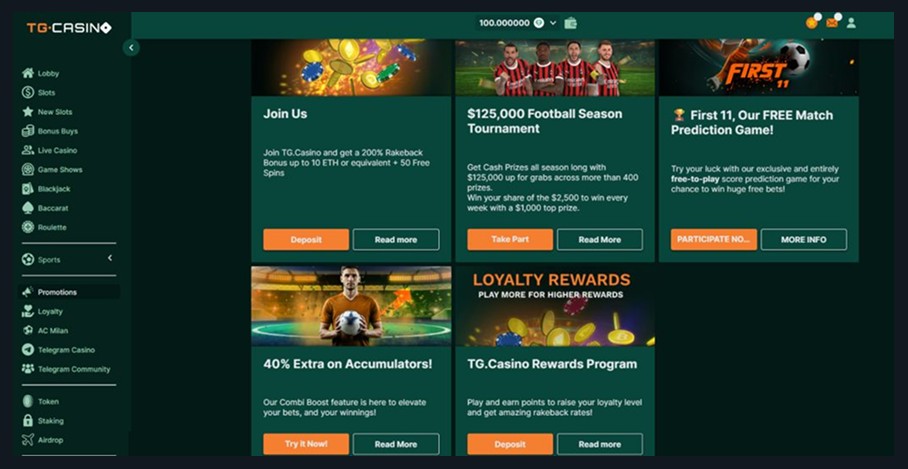Expand the Sports menu chevron

pyautogui.click(x=110, y=258)
